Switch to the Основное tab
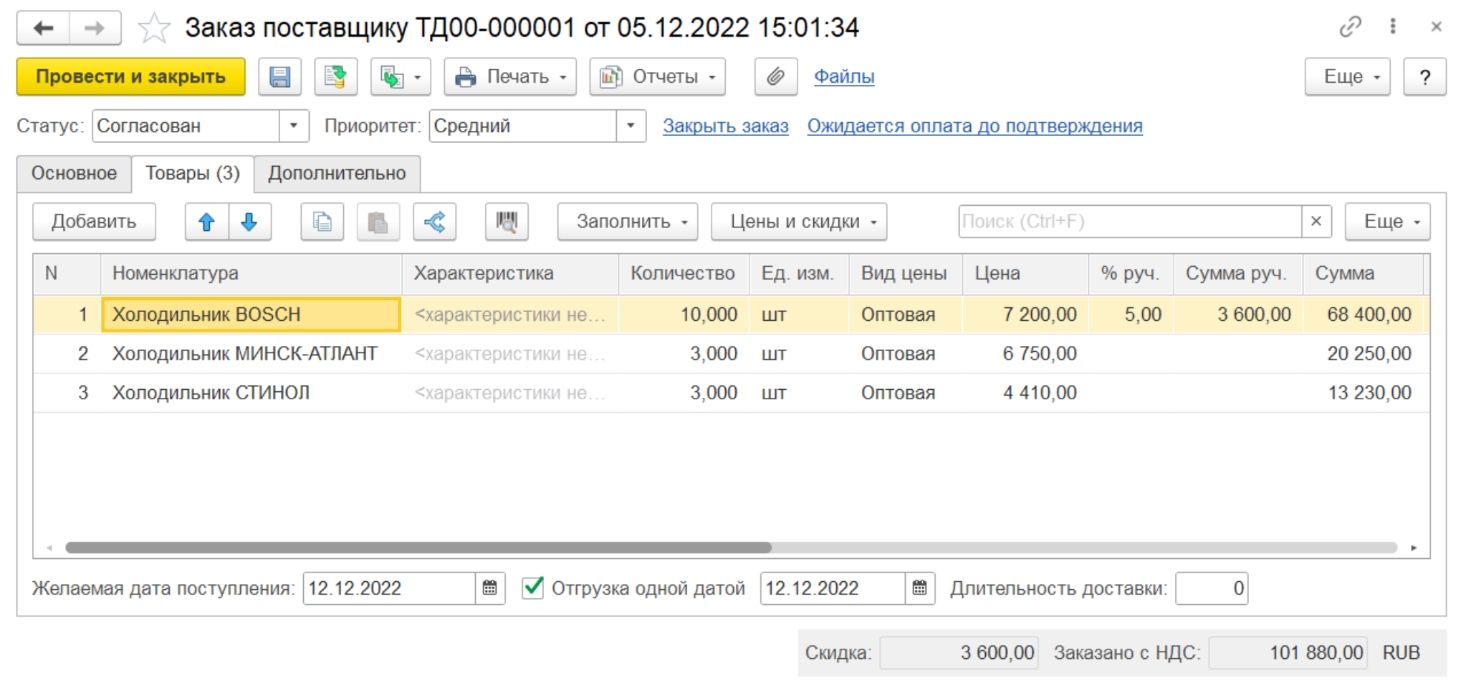Viewport: 1471px width, 692px height. 74,173
